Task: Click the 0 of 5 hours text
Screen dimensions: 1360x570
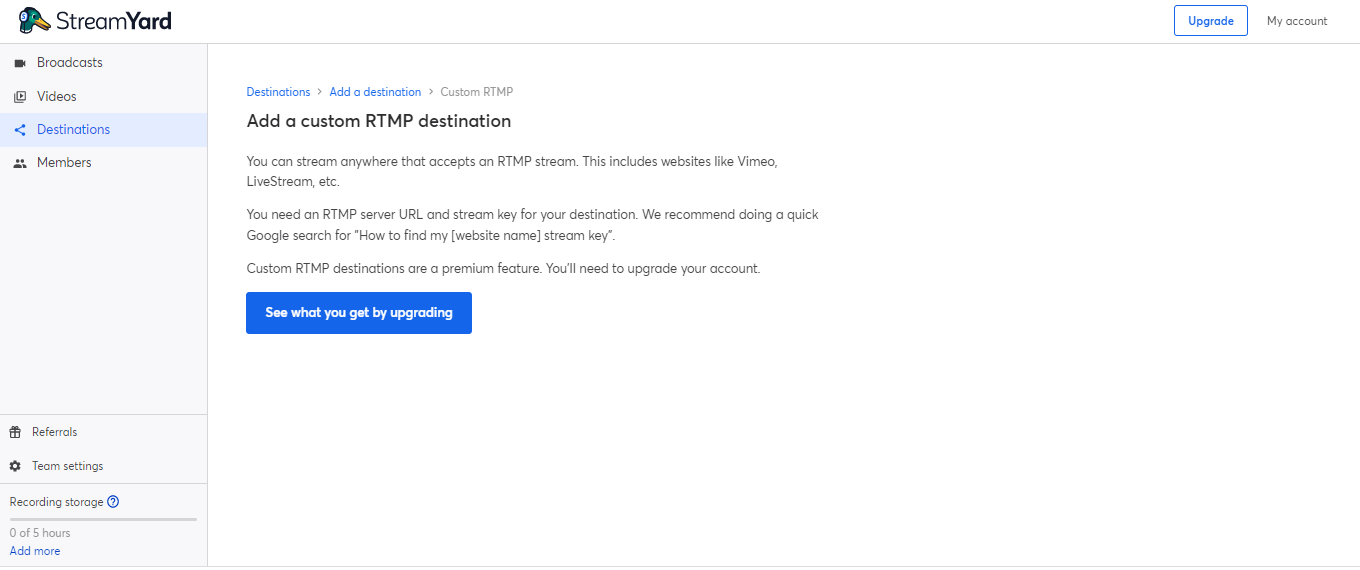Action: click(x=40, y=533)
